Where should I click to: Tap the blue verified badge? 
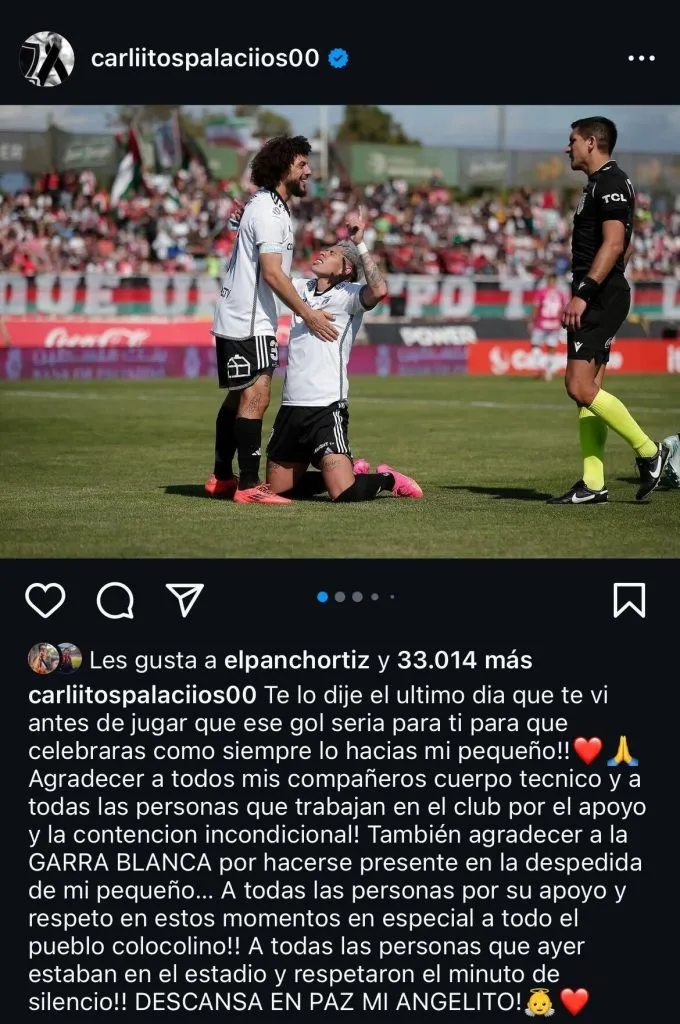coord(338,58)
